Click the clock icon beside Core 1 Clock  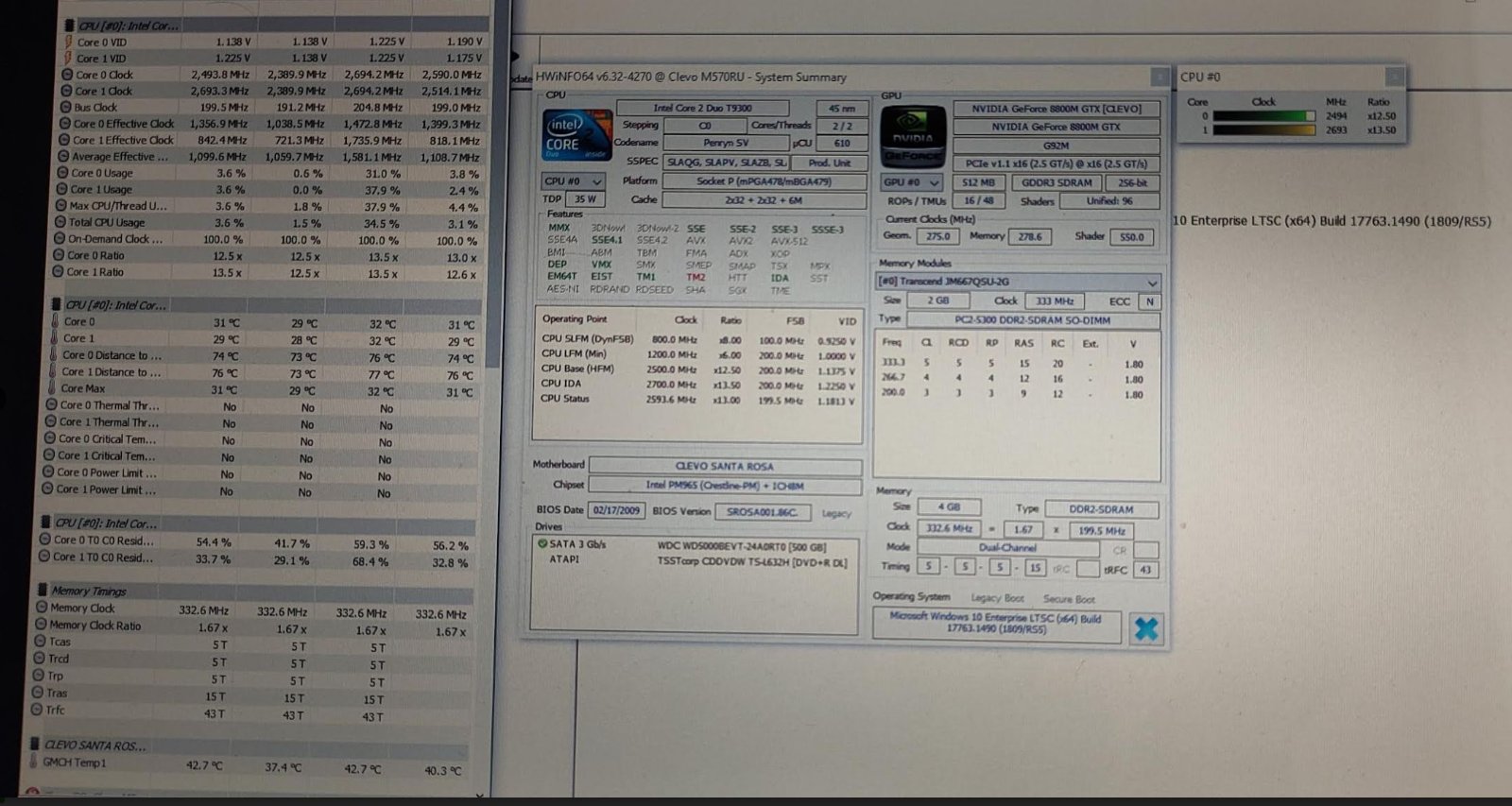67,91
